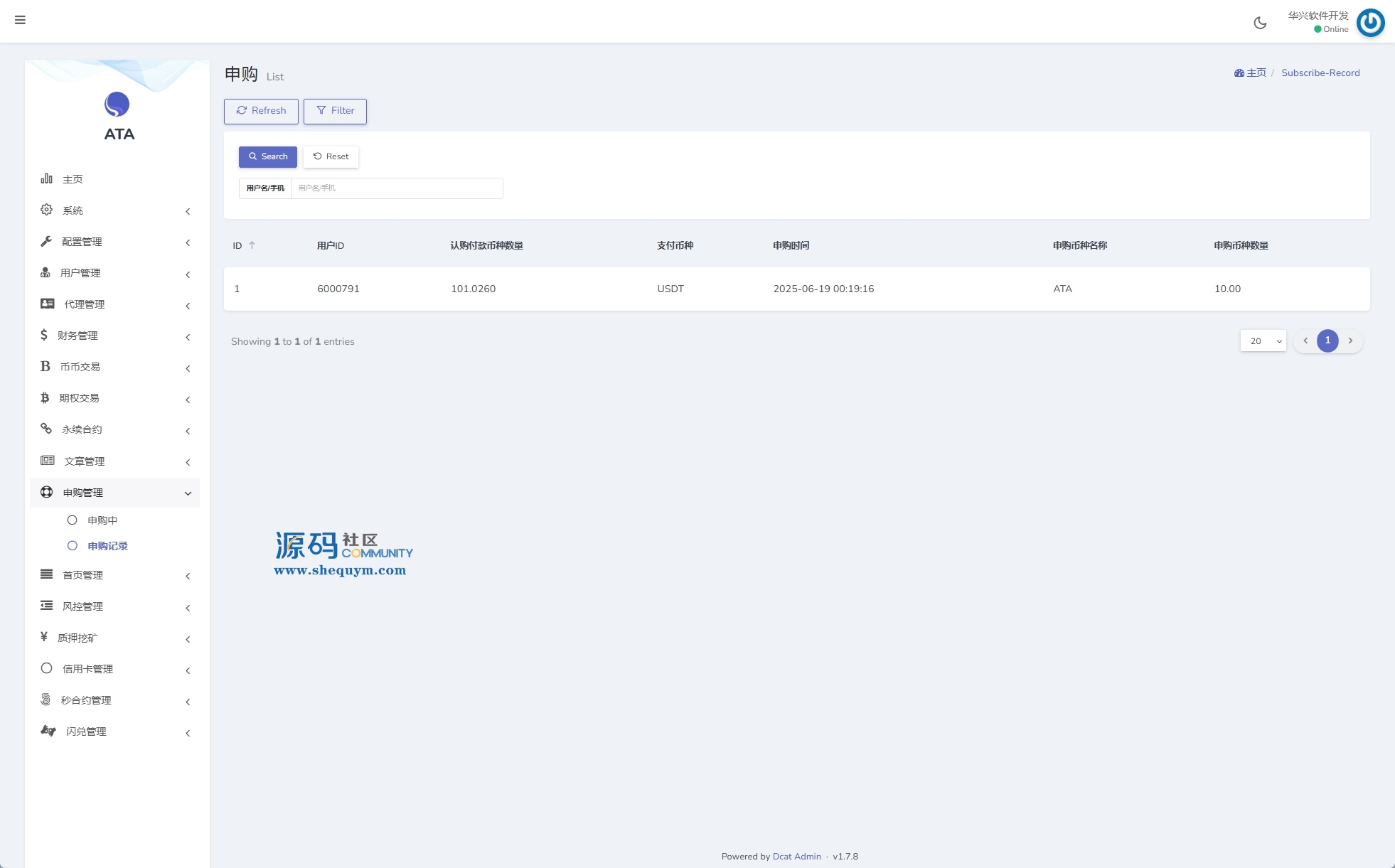
Task: Expand the 用户管理 chevron
Action: (188, 274)
